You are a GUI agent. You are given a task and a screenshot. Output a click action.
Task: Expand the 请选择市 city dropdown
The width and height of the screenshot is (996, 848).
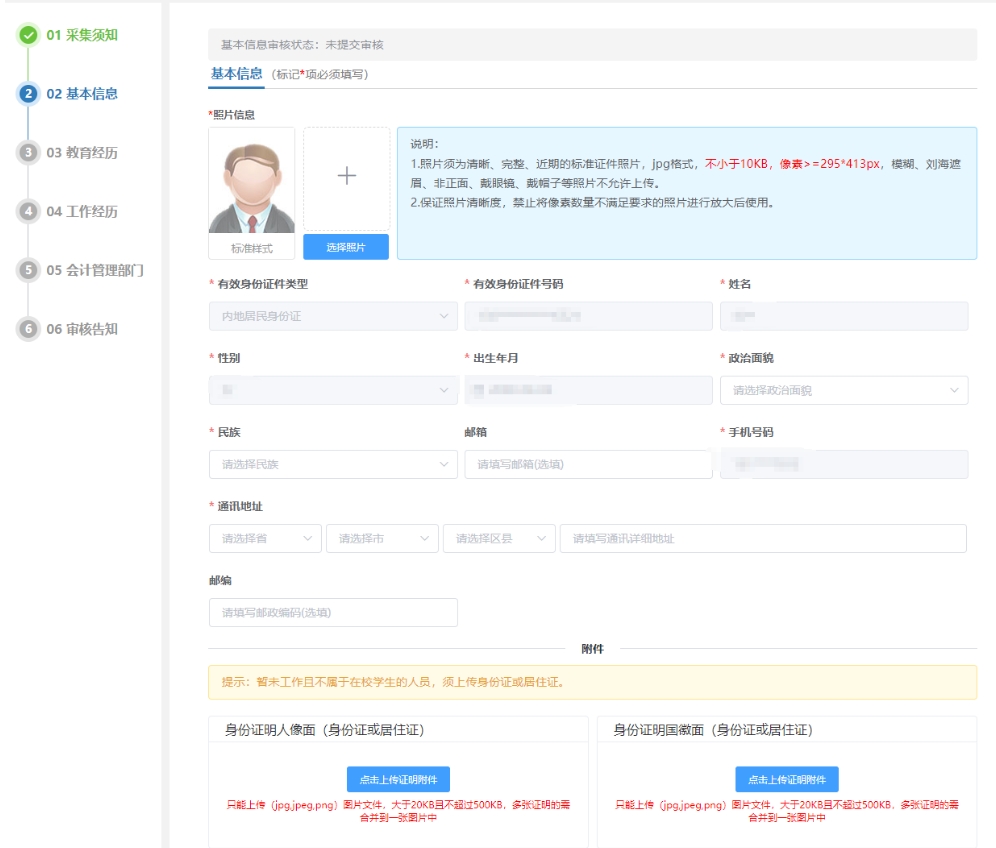pyautogui.click(x=382, y=538)
